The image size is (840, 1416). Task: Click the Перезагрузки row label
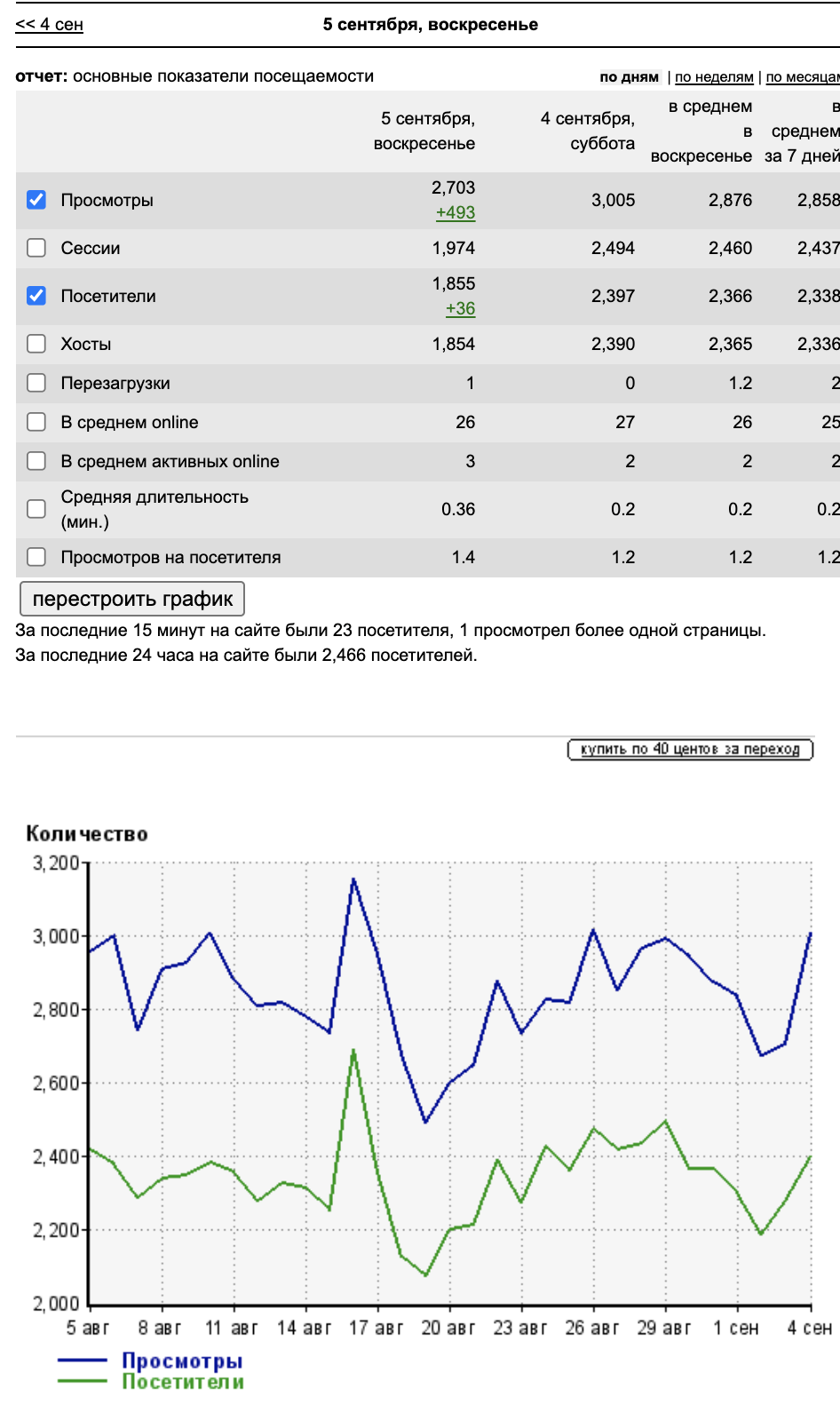point(115,383)
